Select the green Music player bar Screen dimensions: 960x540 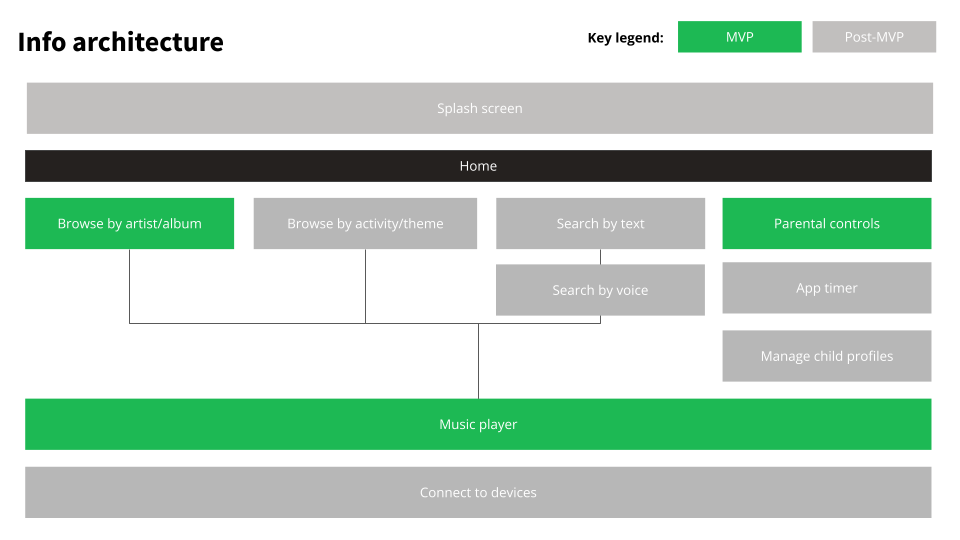(478, 424)
